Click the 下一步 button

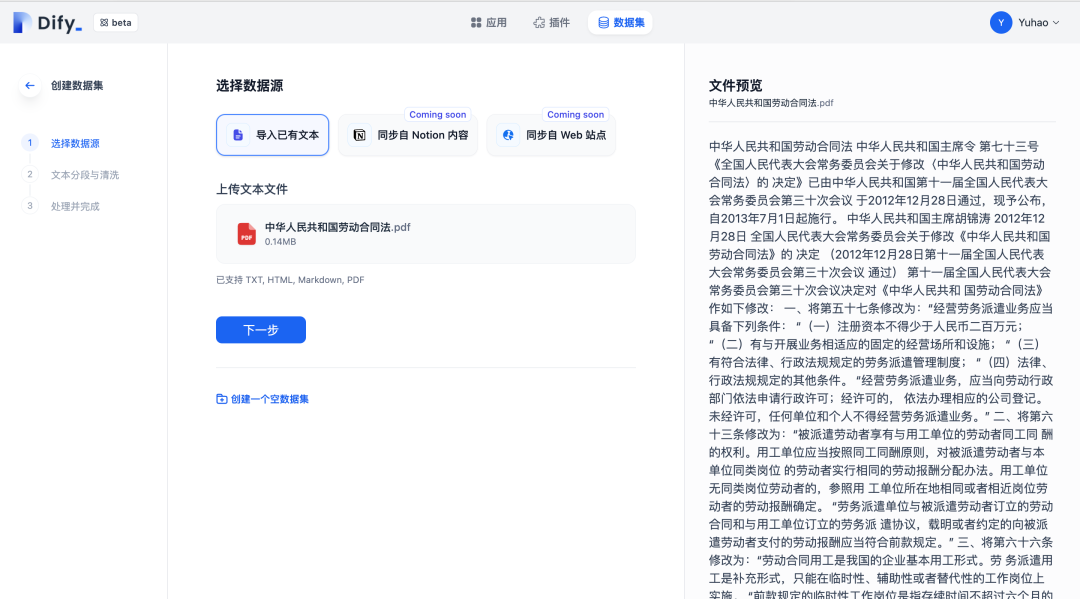point(260,330)
